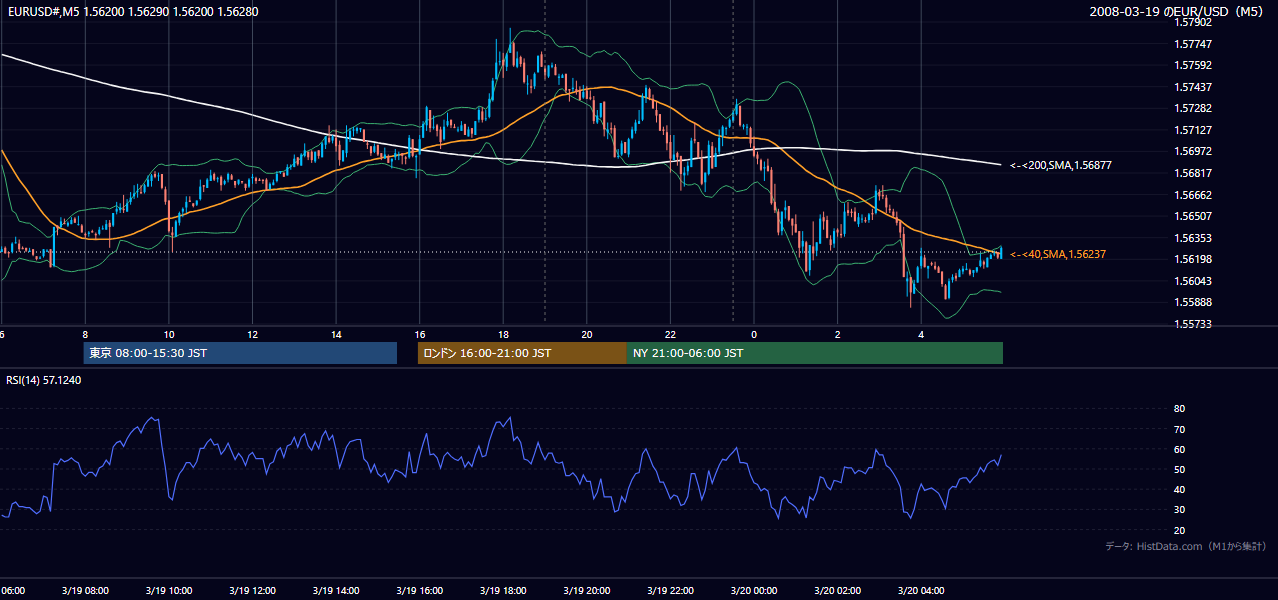The height and width of the screenshot is (600, 1278).
Task: Click price axis label 1.57747
Action: (x=1192, y=44)
